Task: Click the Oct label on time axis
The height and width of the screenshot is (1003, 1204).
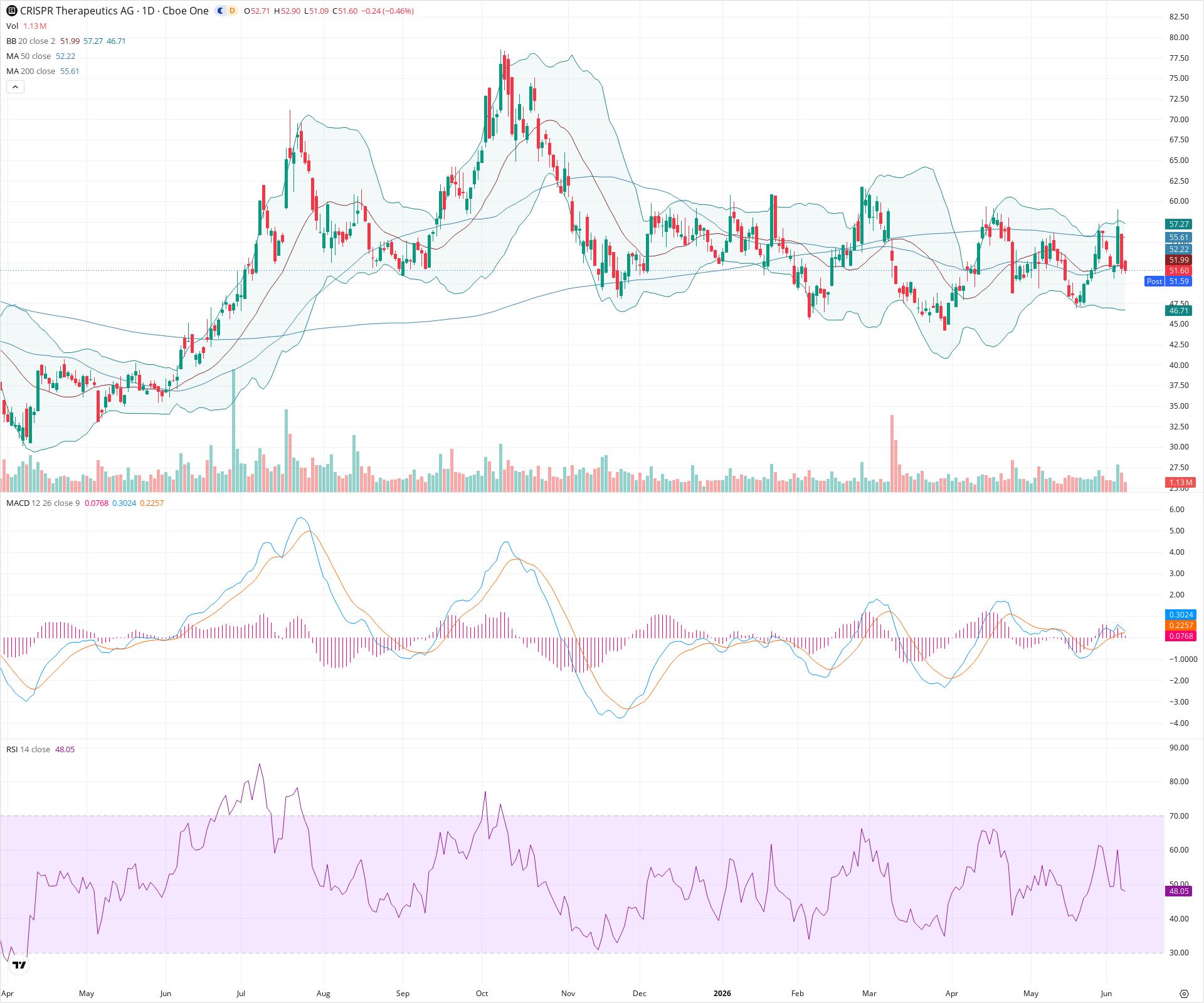Action: [x=482, y=993]
